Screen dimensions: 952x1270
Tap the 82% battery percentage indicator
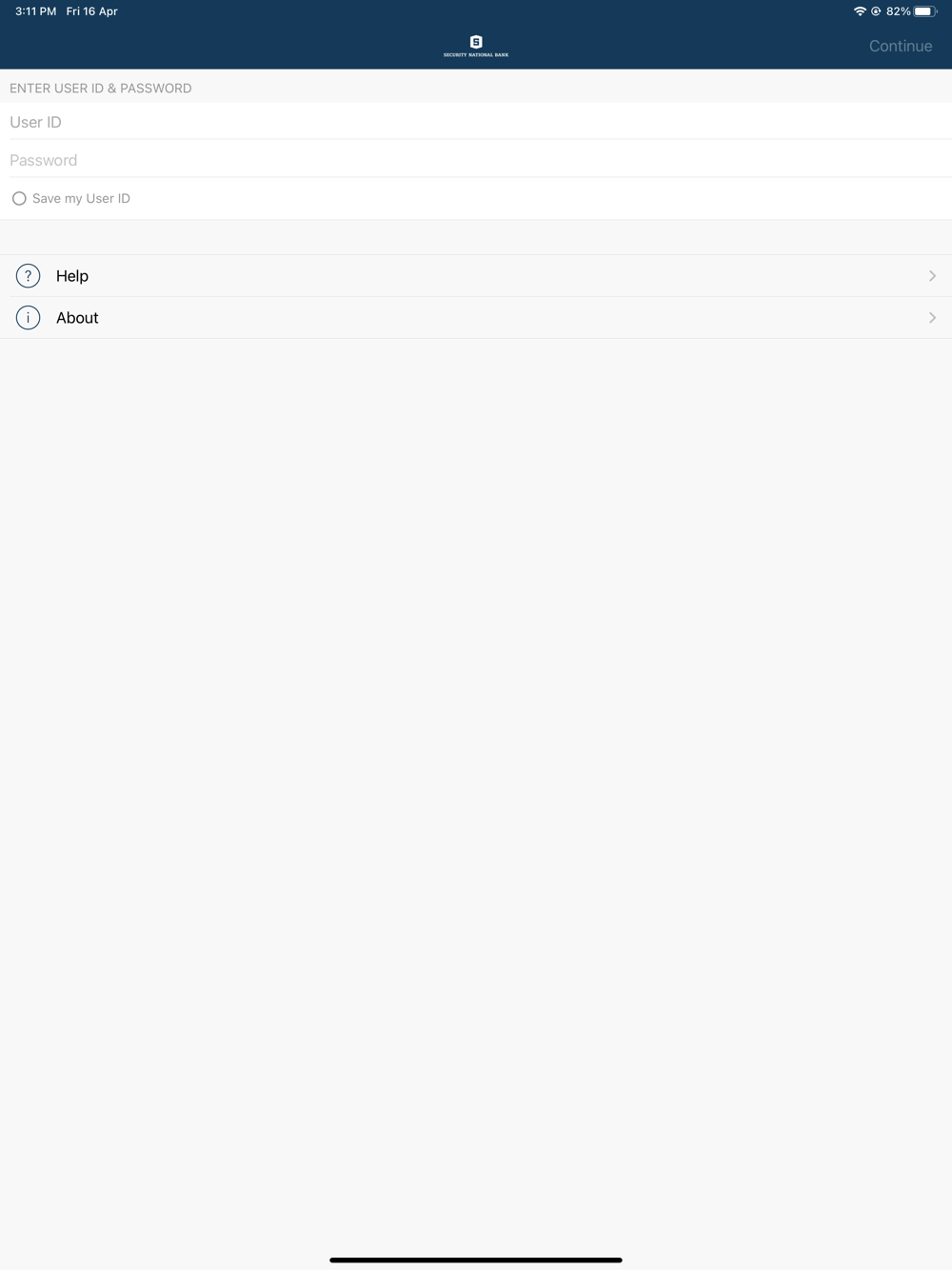click(898, 11)
